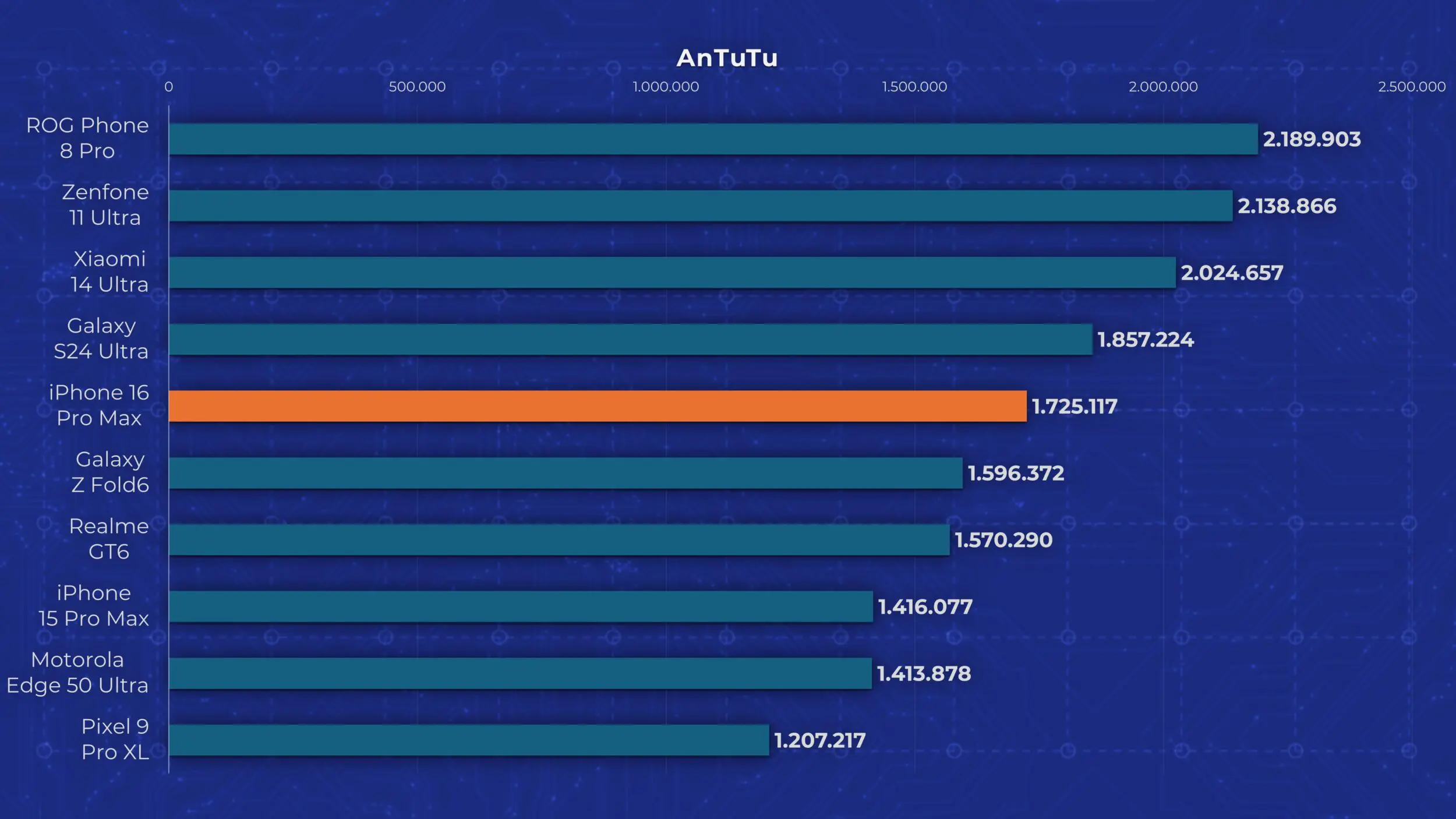Click the score value 1.570.290
1456x819 pixels.
tap(1003, 540)
